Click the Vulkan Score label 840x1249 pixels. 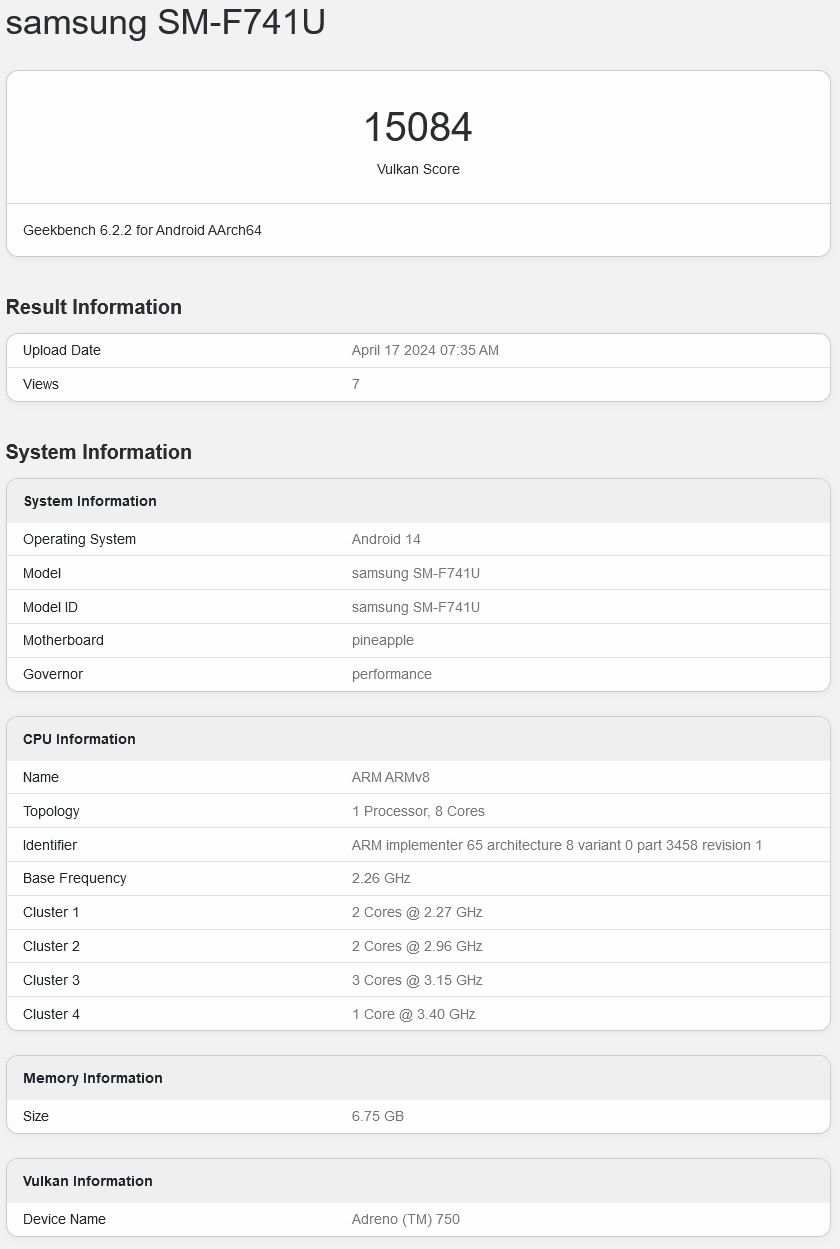[418, 169]
